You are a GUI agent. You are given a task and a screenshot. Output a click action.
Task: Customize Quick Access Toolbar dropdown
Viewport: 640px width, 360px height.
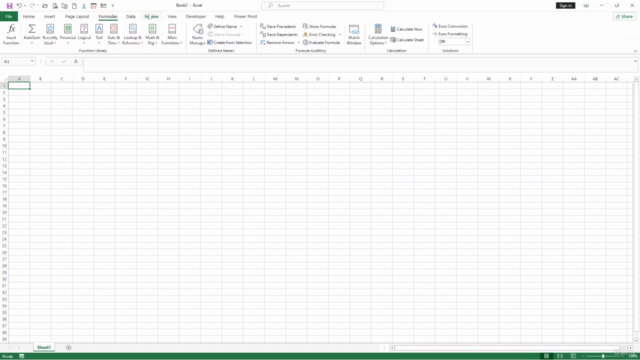(113, 6)
